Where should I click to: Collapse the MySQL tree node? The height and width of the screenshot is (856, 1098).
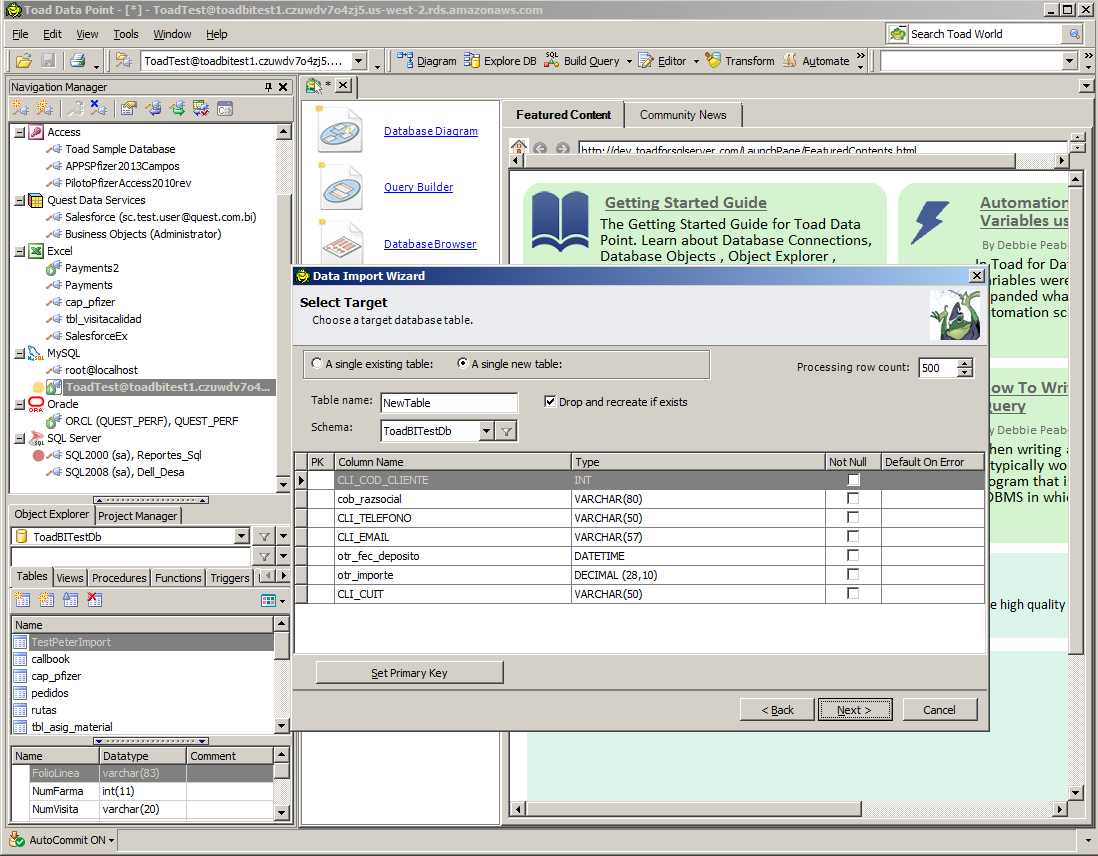pos(20,354)
